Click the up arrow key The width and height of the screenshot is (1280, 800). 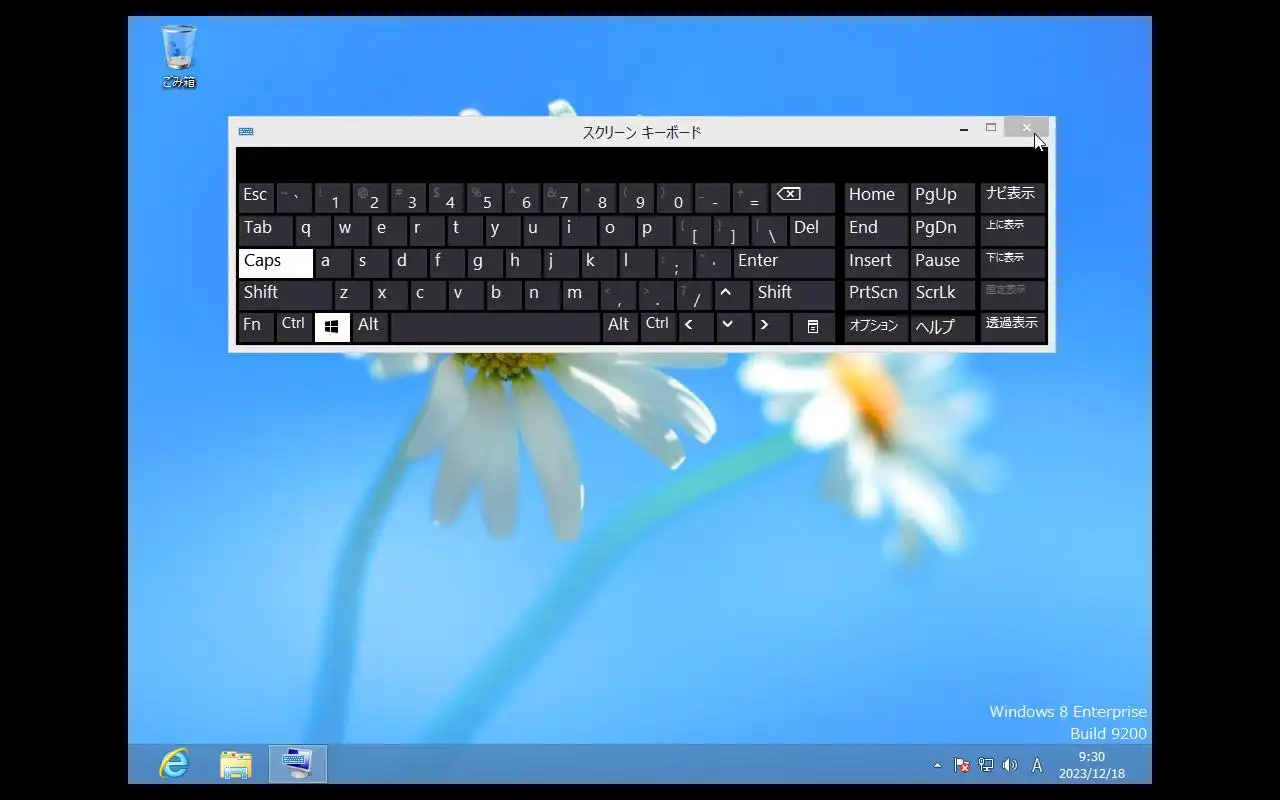pyautogui.click(x=732, y=294)
